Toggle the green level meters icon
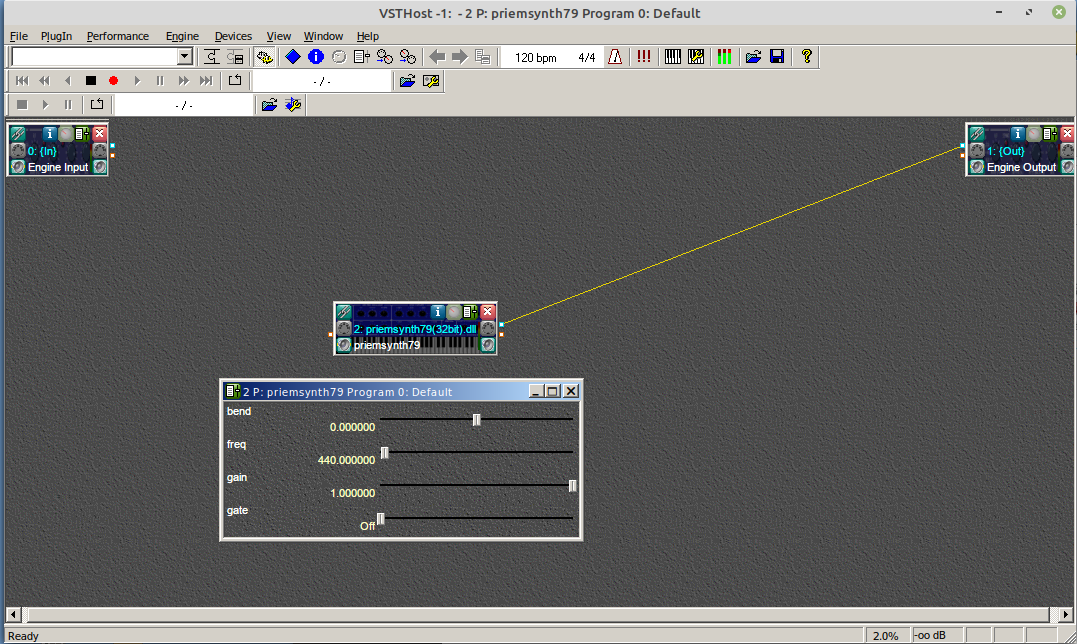 (724, 57)
